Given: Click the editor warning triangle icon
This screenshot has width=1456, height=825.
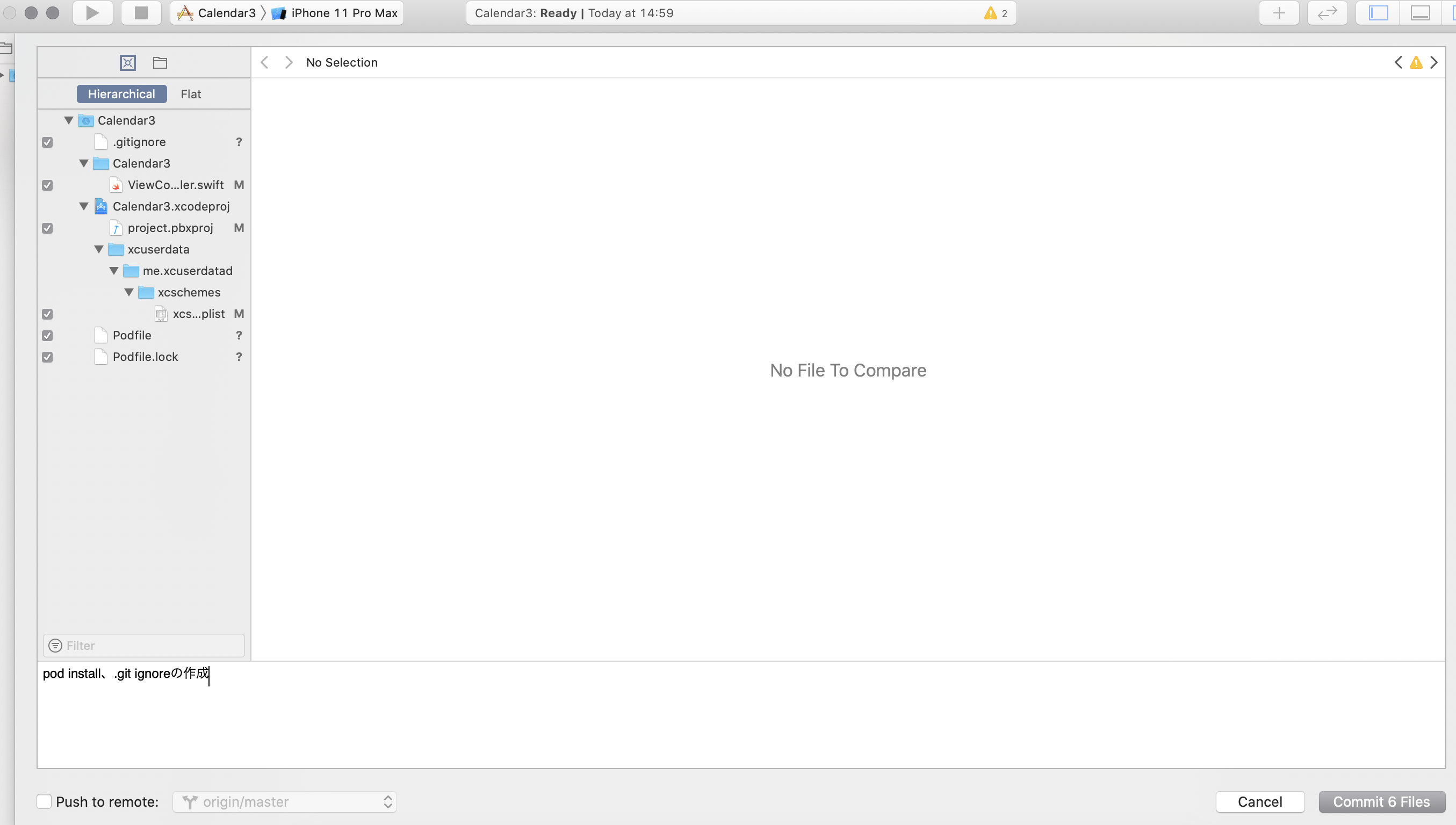Looking at the screenshot, I should tap(1416, 62).
